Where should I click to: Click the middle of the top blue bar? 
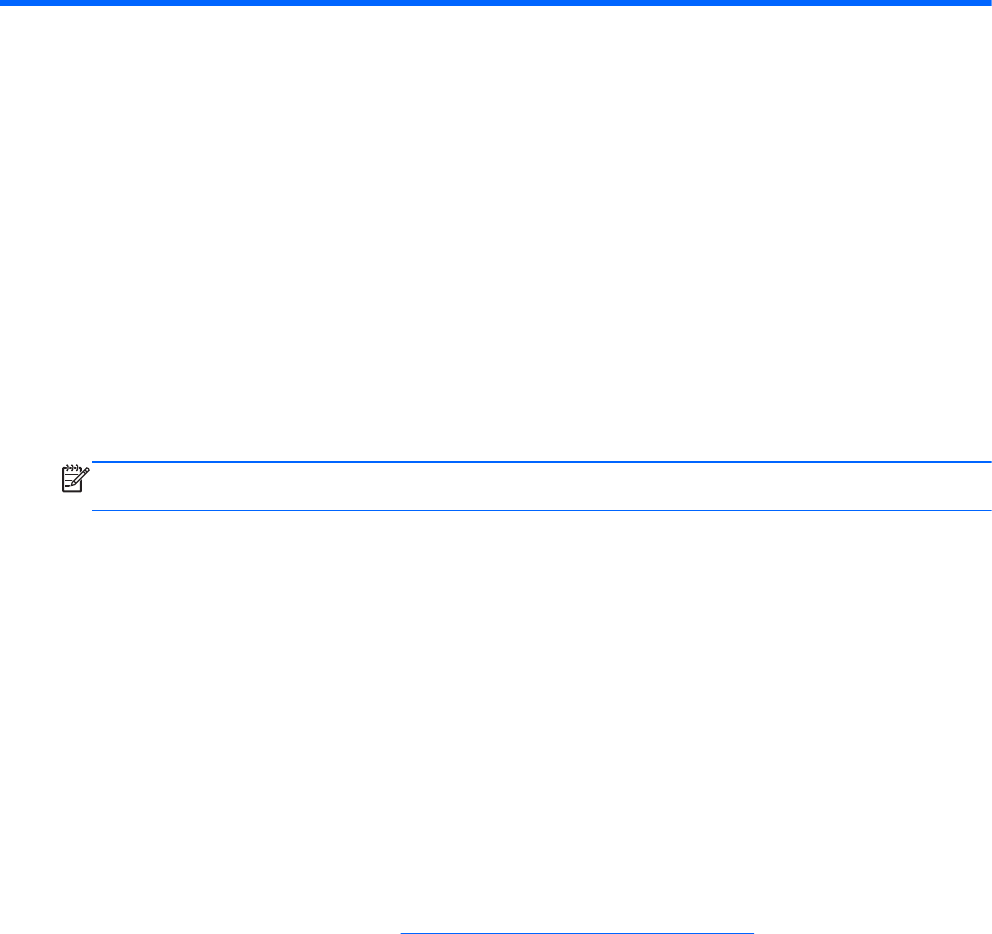click(x=496, y=3)
